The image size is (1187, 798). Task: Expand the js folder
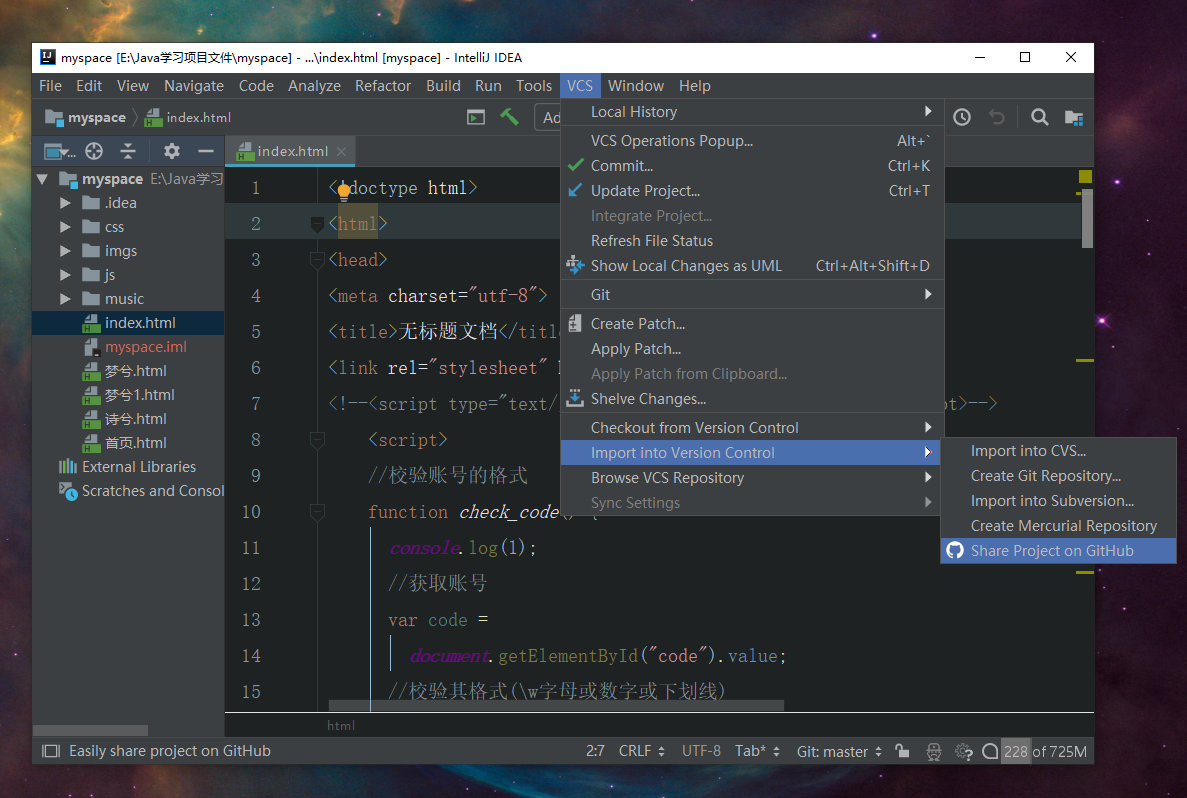pos(65,275)
